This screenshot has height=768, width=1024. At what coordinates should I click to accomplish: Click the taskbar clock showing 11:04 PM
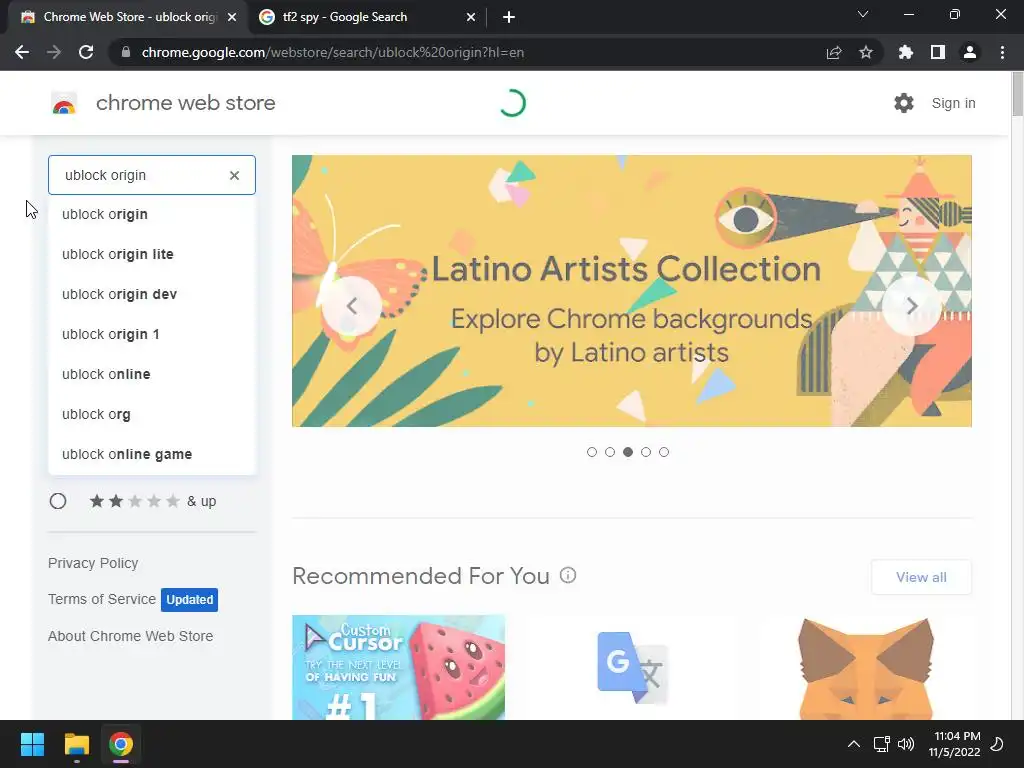pyautogui.click(x=955, y=744)
